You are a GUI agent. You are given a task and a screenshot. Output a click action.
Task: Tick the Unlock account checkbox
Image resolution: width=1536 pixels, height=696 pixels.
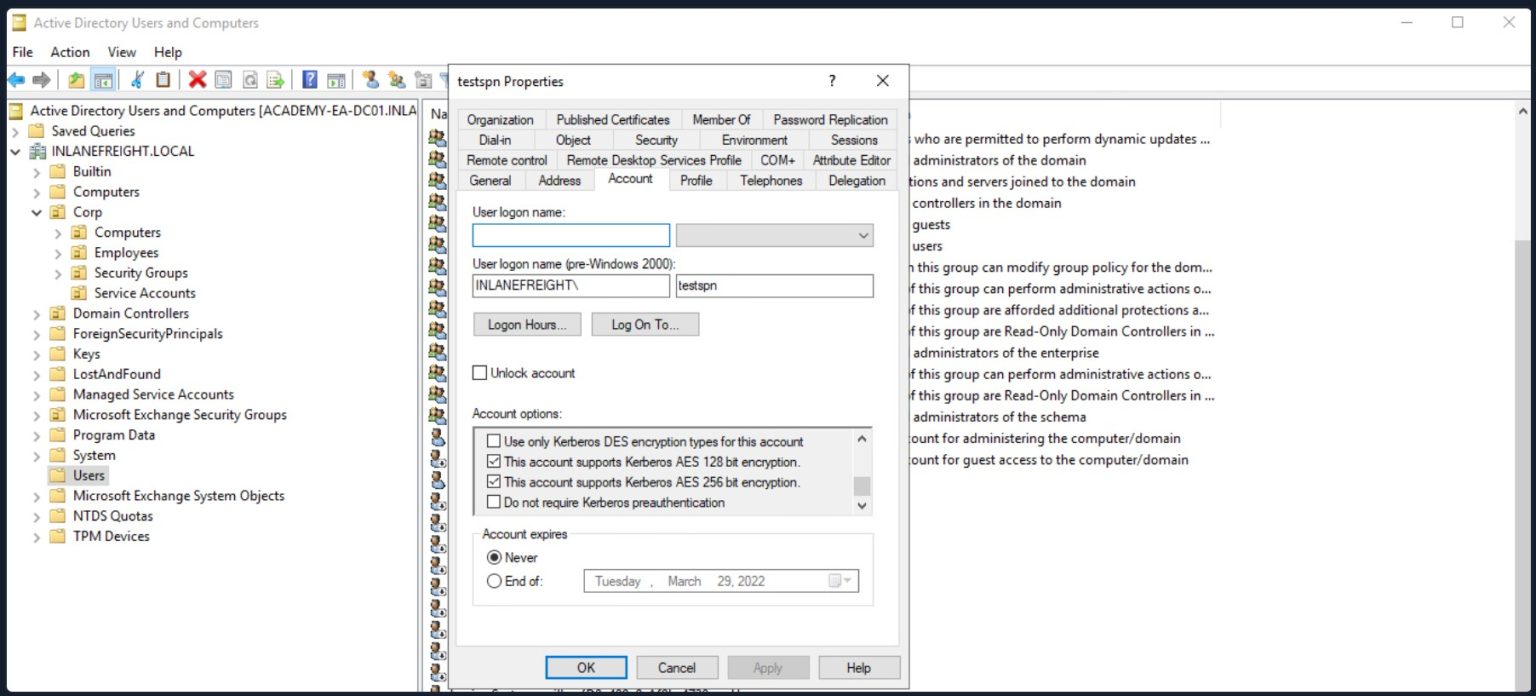click(480, 373)
